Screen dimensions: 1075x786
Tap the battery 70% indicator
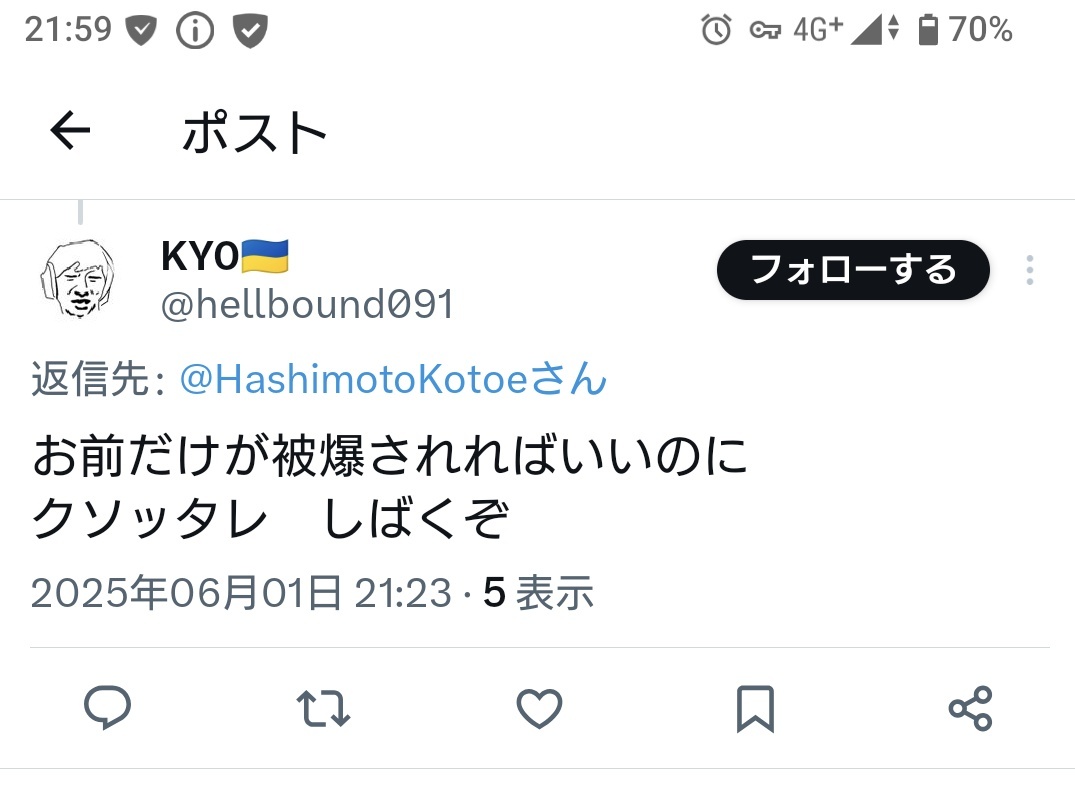(965, 30)
